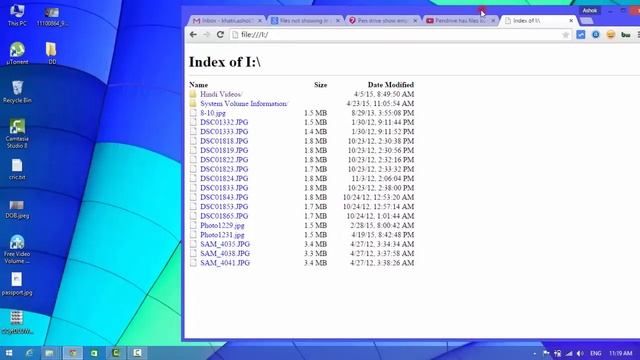Open the yellow smiley extension icon

611,35
